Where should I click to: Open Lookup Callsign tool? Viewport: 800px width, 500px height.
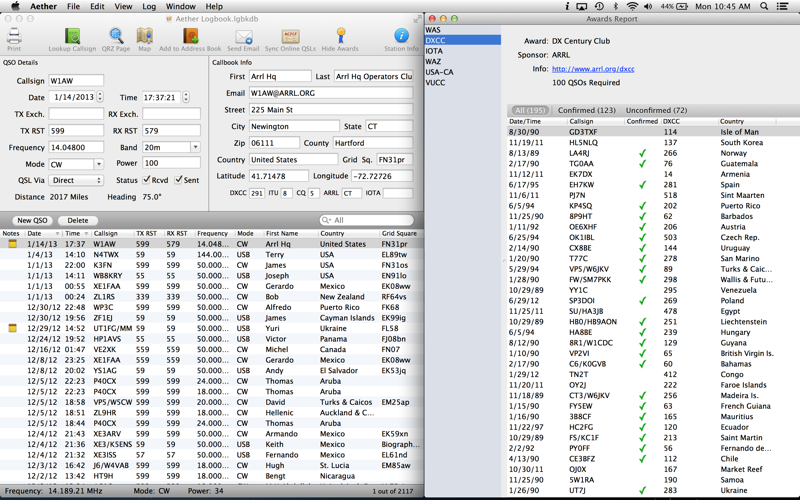[x=72, y=38]
